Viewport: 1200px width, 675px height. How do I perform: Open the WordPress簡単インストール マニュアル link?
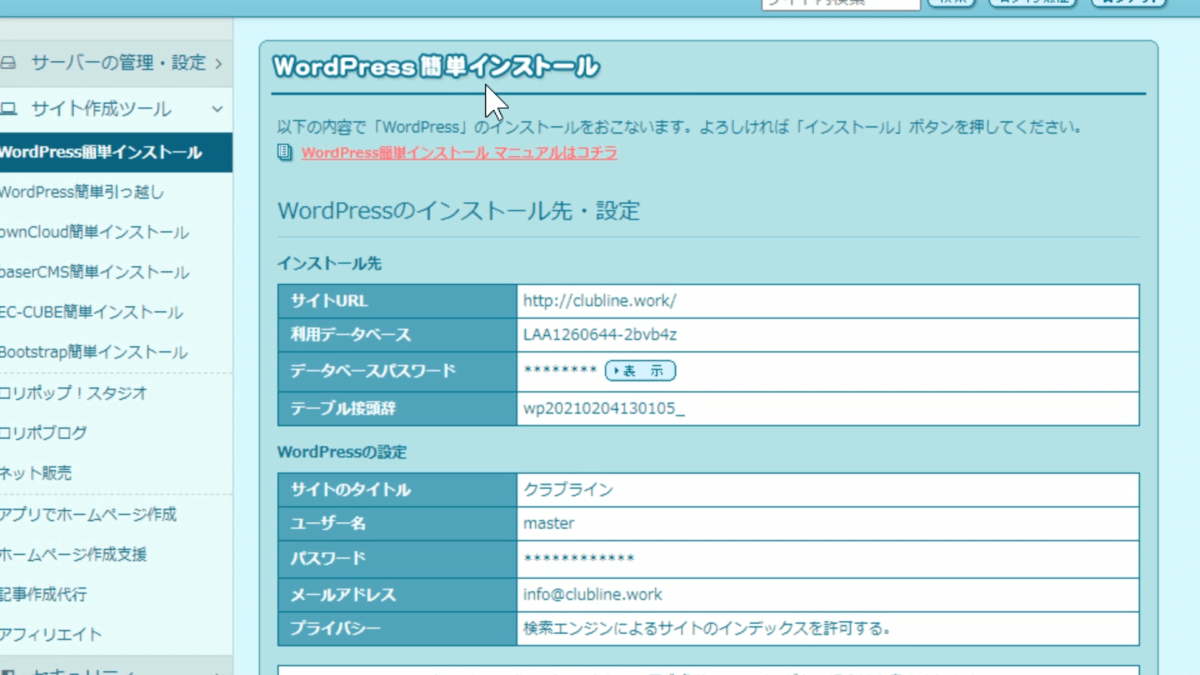point(459,153)
